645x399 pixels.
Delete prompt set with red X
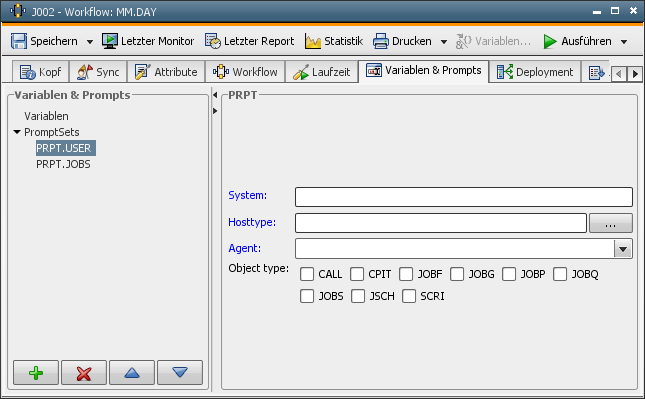coord(84,373)
